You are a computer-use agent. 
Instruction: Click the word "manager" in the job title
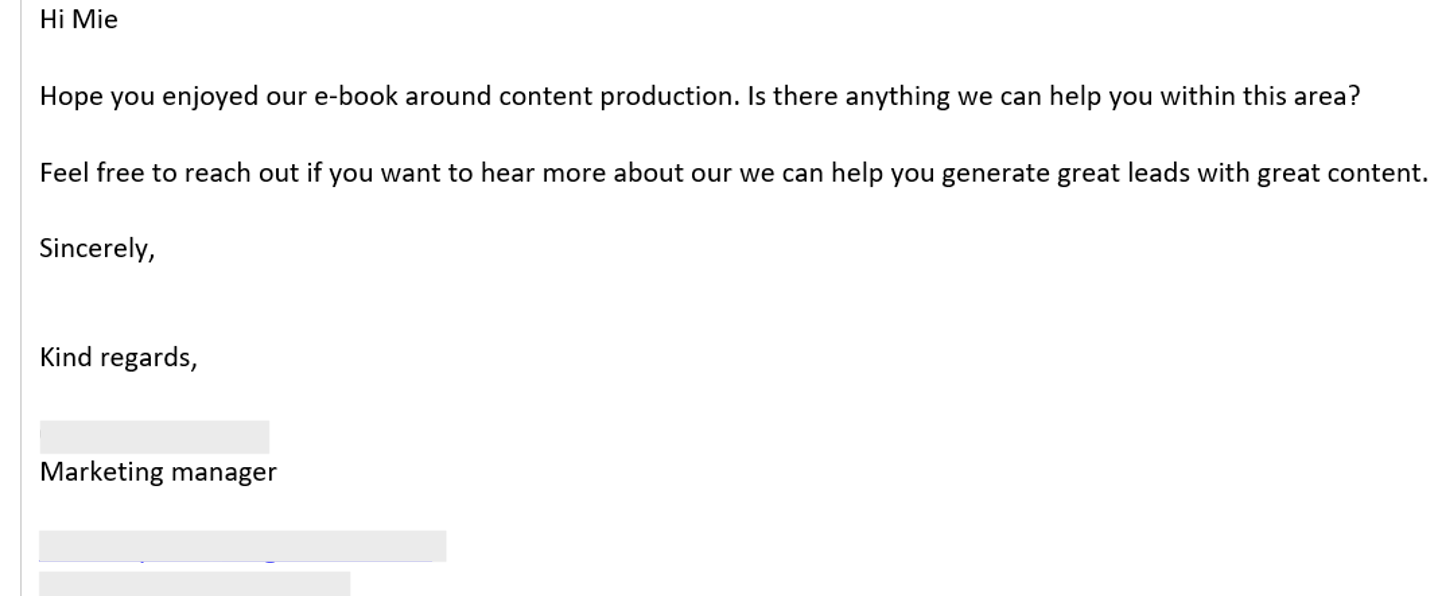click(224, 472)
